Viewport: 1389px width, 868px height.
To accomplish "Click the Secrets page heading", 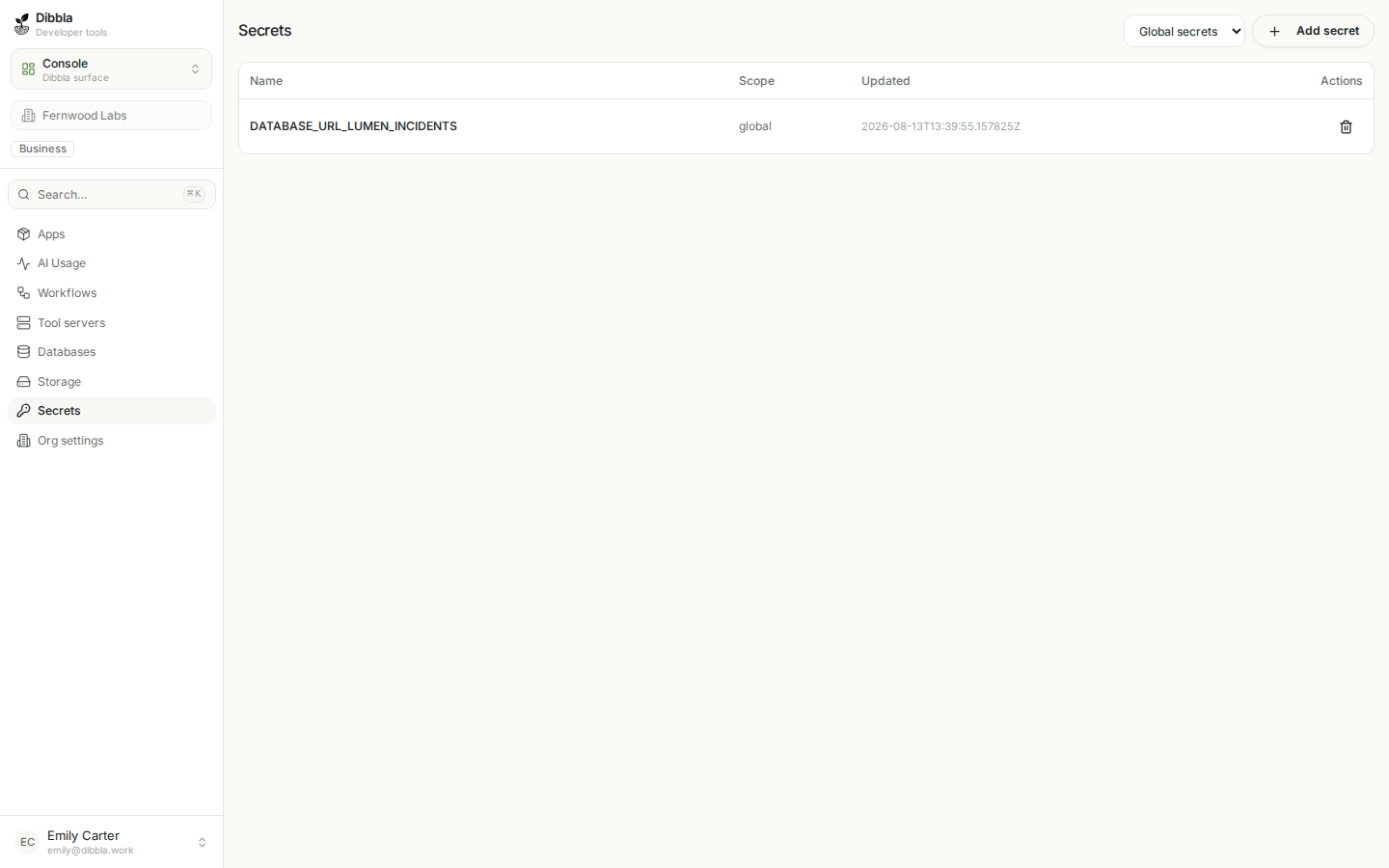I will [x=265, y=31].
